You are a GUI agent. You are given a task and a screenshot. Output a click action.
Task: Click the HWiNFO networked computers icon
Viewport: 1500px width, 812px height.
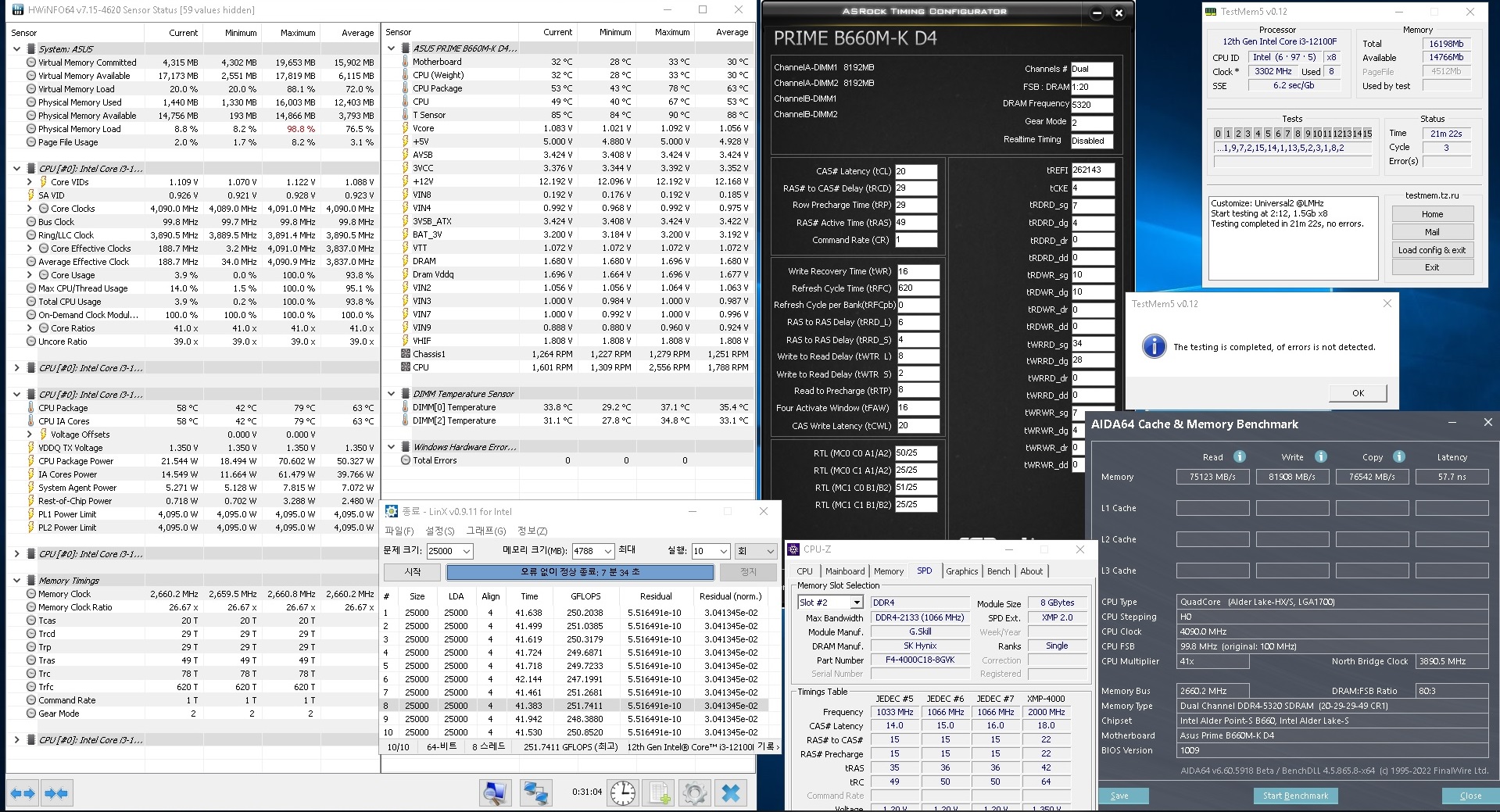coord(536,793)
